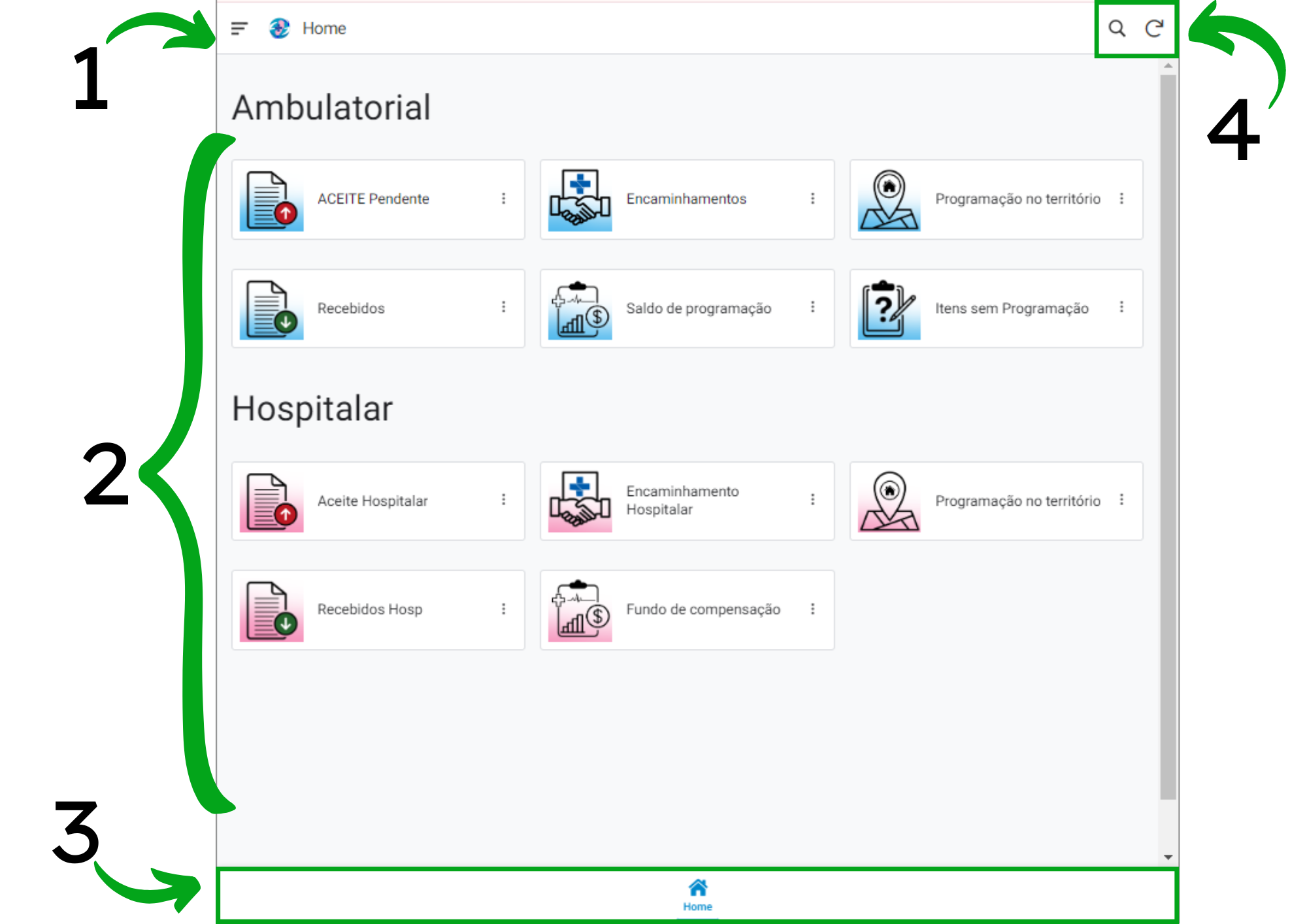Open three-dot menu for Recebidos card
Screen dimensions: 1307x924
[503, 307]
